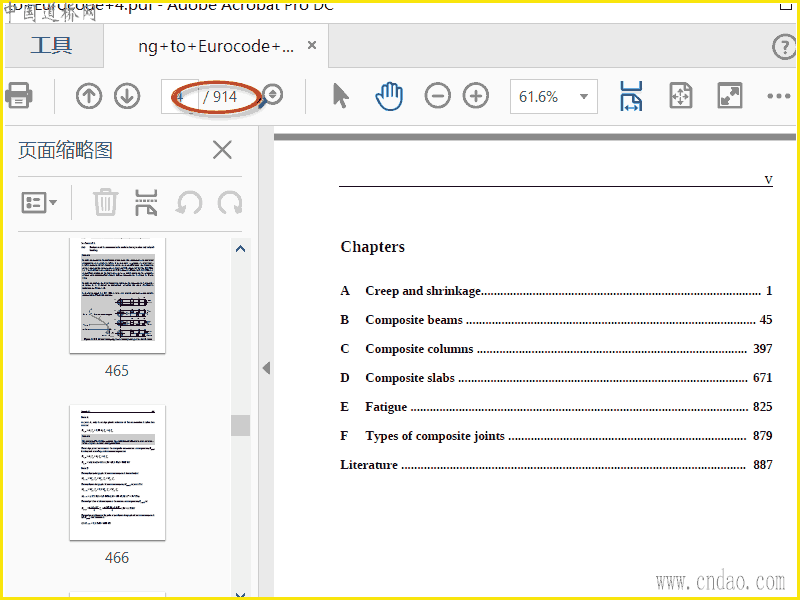Click the panel's page layout icon beside trash
800x600 pixels.
pos(146,203)
